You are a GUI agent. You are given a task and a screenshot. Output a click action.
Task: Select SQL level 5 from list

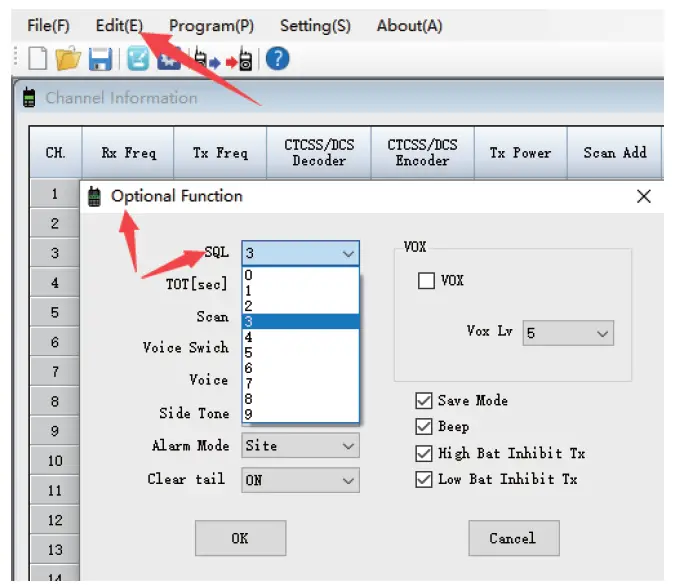coord(300,352)
